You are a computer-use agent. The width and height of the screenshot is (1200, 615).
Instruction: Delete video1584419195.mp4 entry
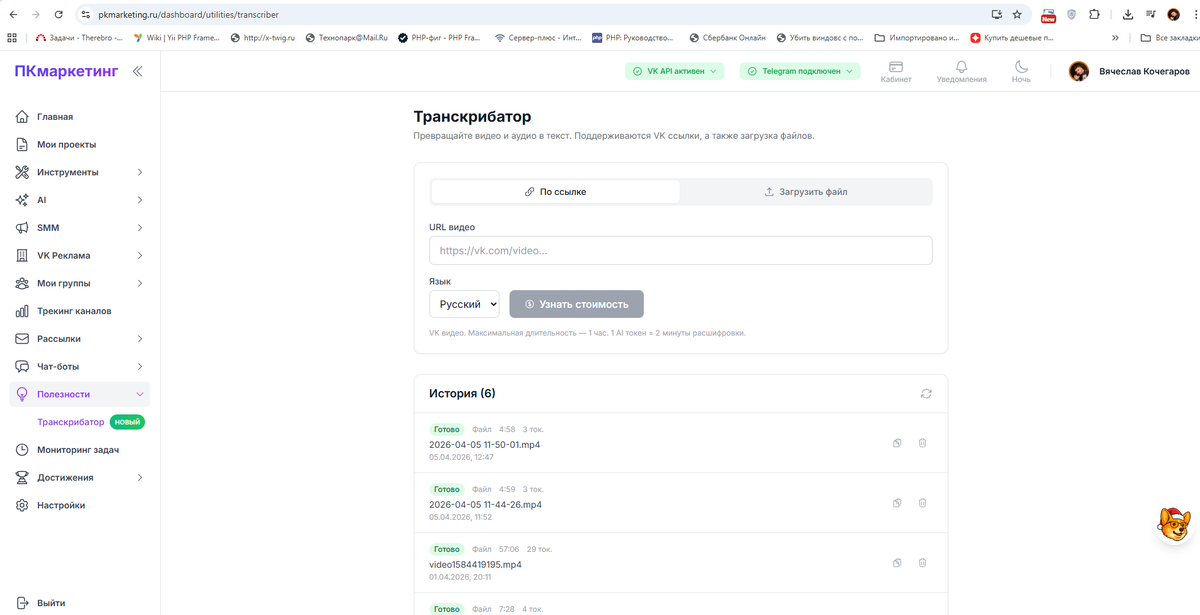922,563
